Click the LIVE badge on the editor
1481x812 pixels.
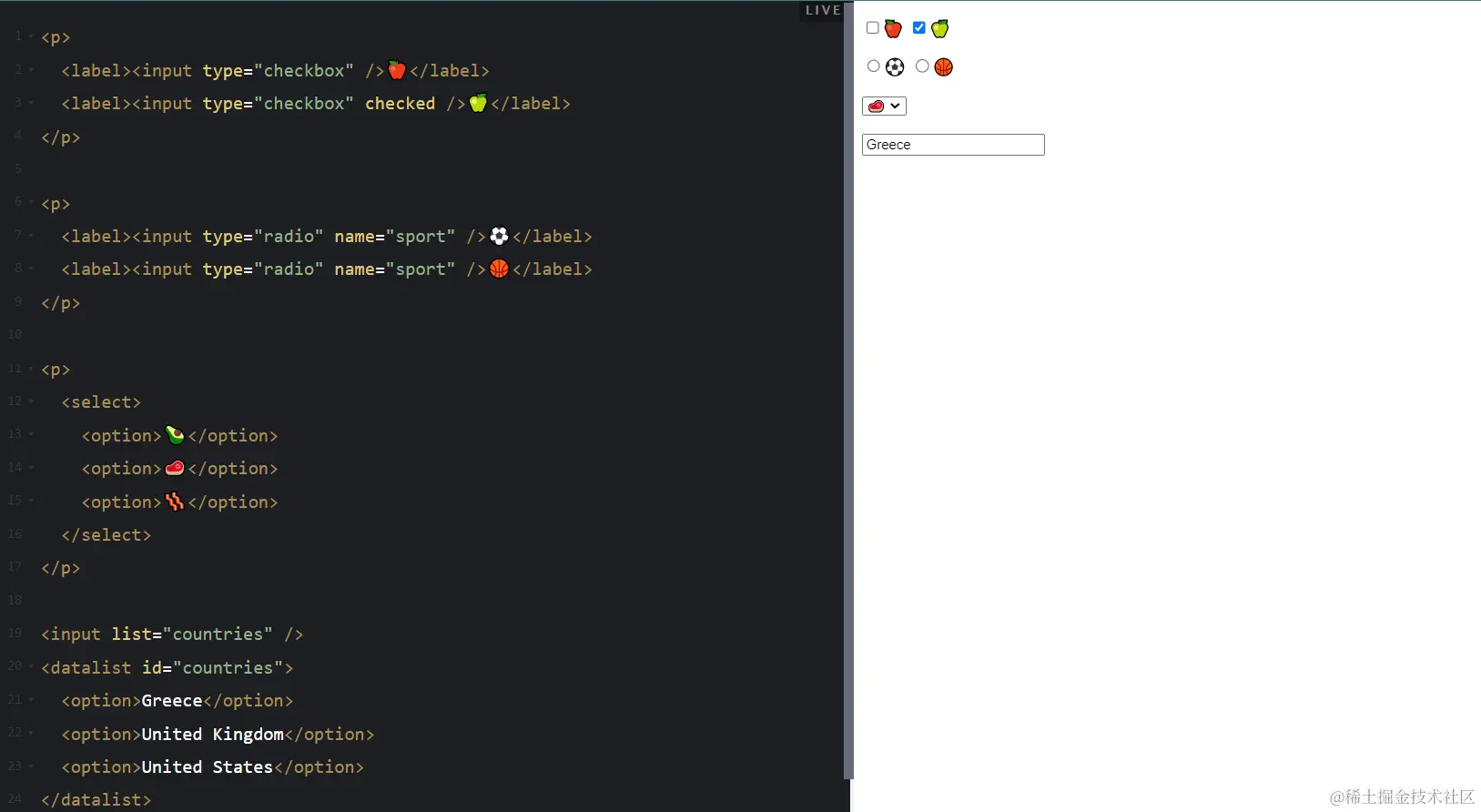[823, 10]
